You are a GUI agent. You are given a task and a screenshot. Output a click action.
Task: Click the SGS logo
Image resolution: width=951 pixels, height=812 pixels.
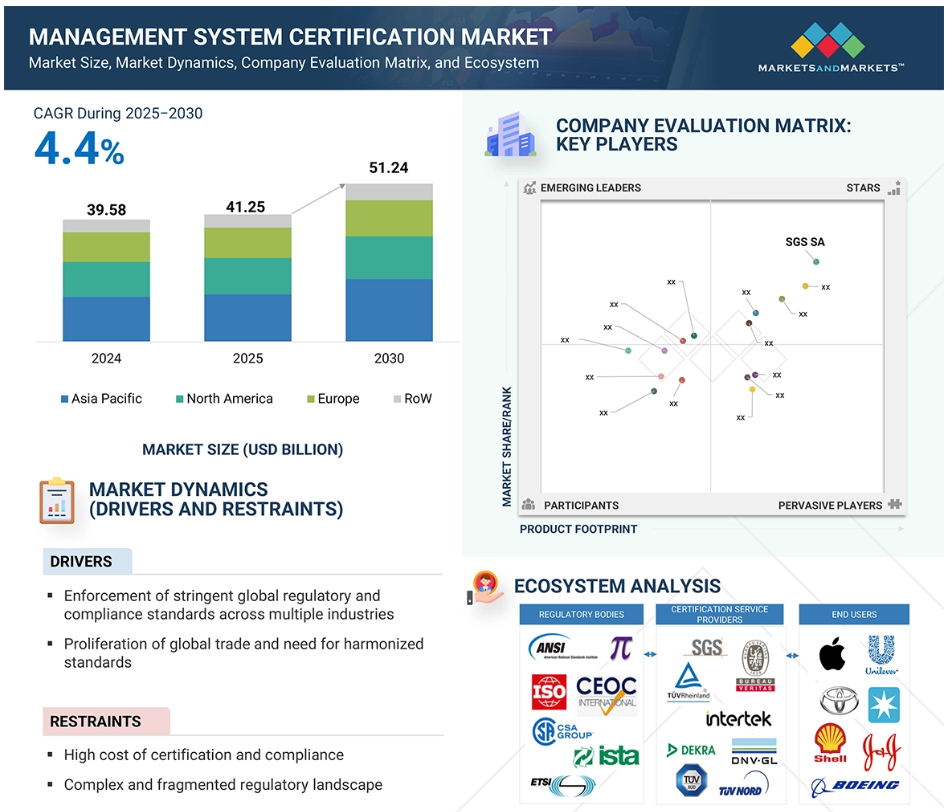point(707,648)
